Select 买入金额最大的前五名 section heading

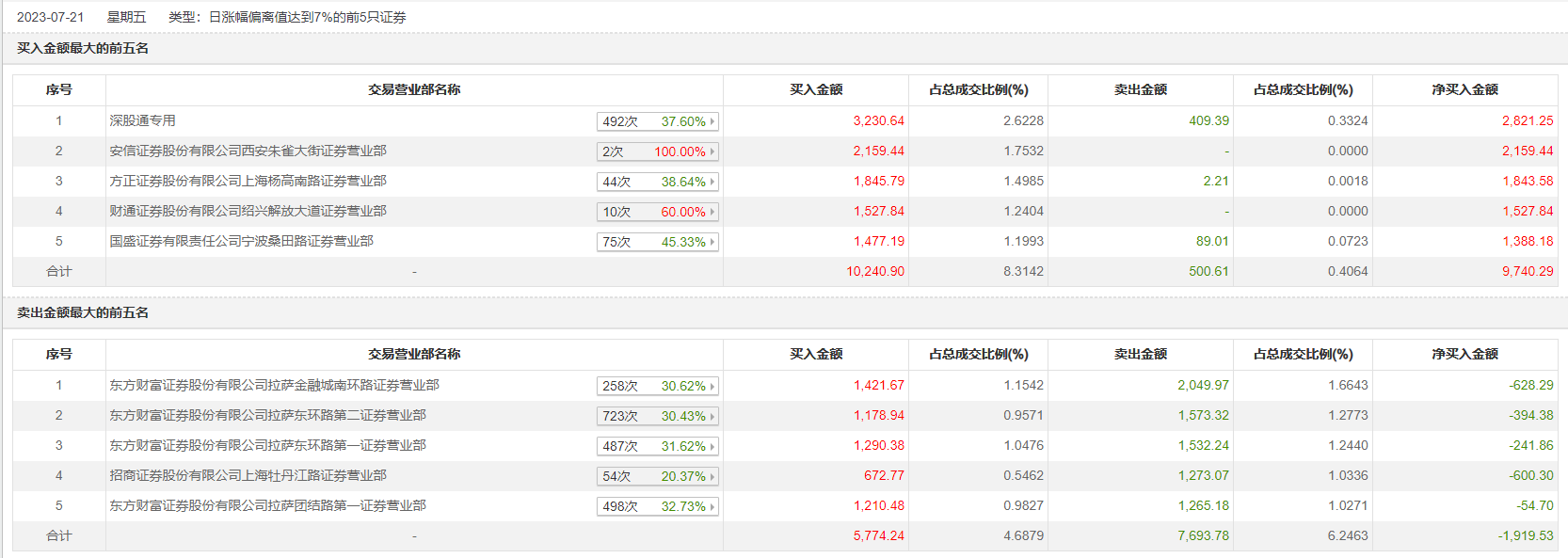[x=83, y=48]
